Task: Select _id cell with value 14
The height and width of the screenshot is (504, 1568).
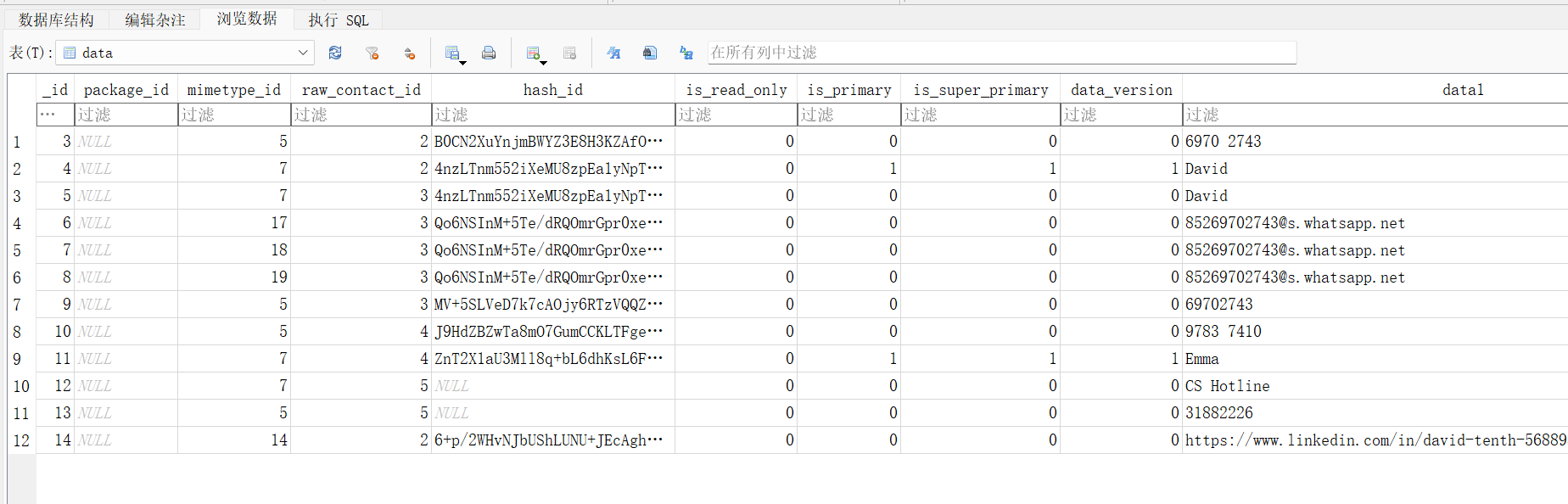Action: (x=55, y=440)
